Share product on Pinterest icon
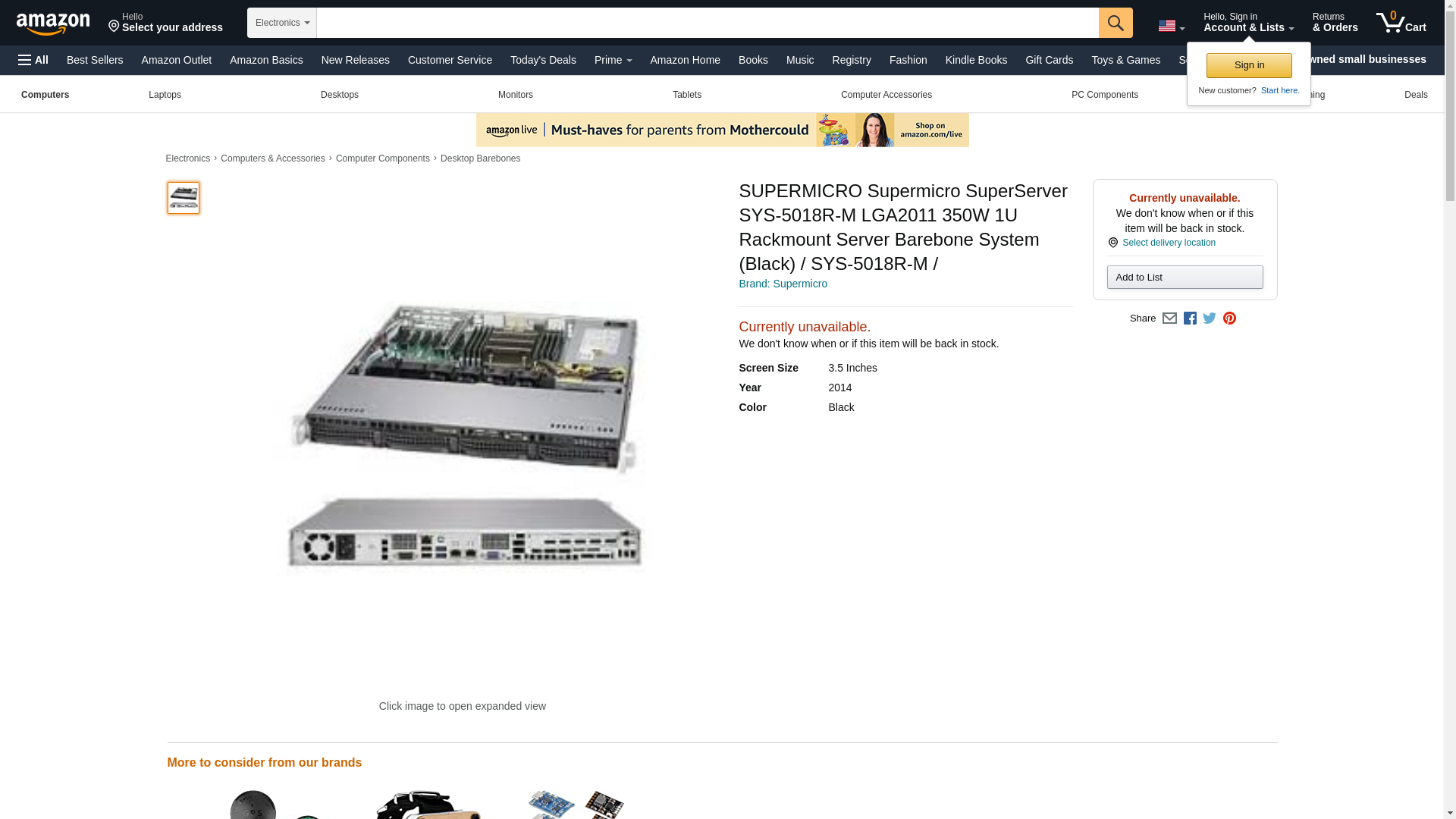This screenshot has width=1456, height=819. pos(1228,318)
